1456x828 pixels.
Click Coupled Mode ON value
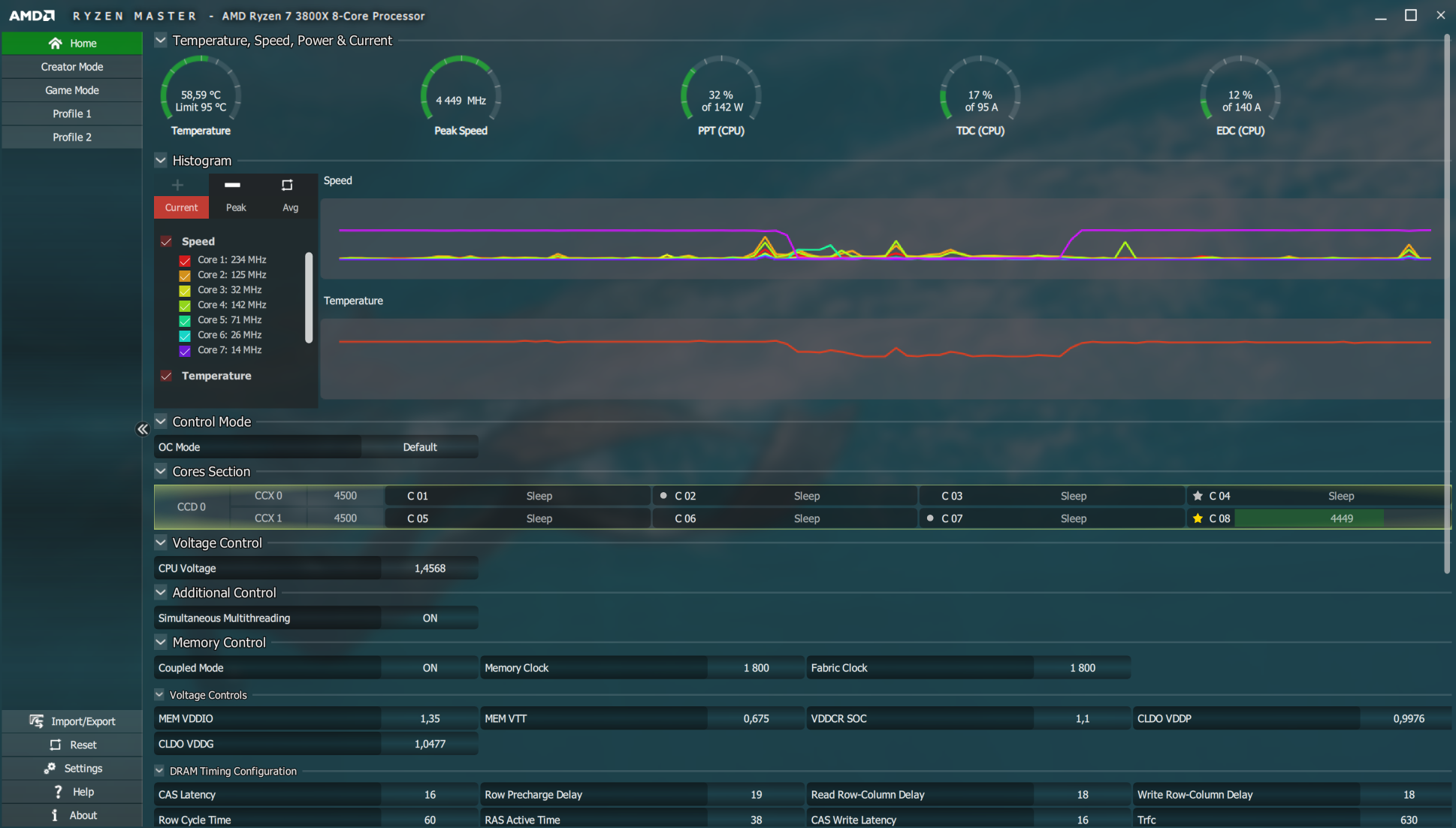tap(430, 668)
